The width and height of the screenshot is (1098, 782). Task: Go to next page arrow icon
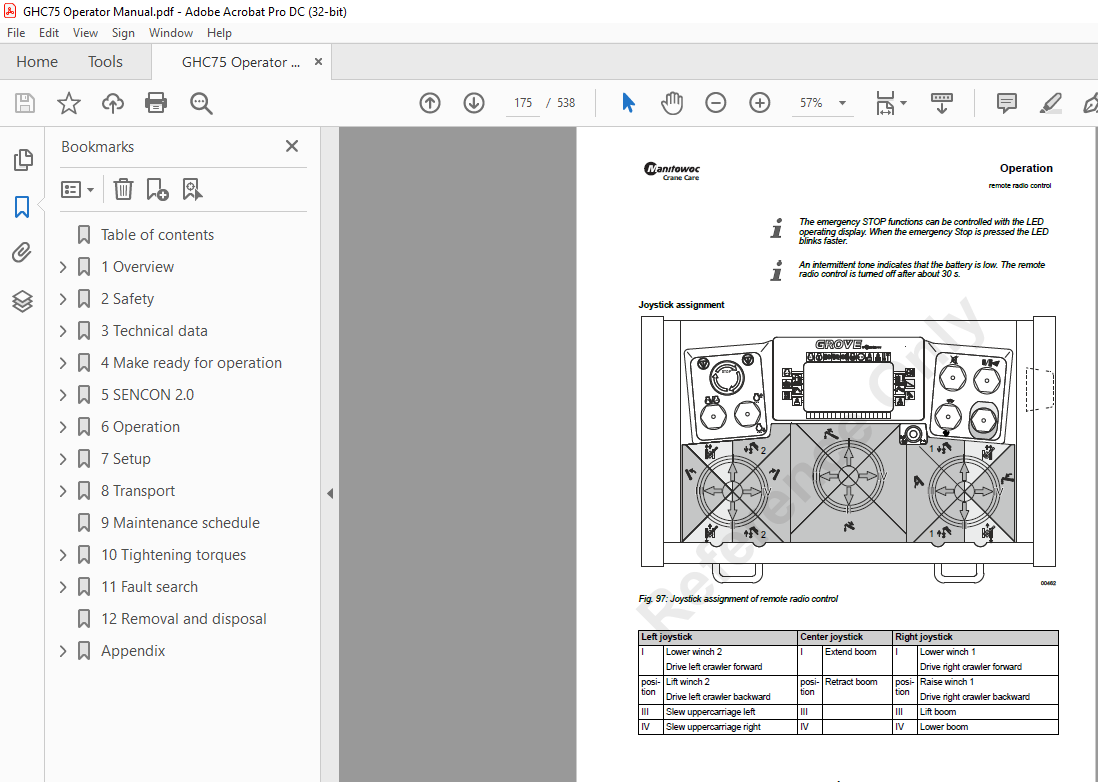tap(474, 103)
